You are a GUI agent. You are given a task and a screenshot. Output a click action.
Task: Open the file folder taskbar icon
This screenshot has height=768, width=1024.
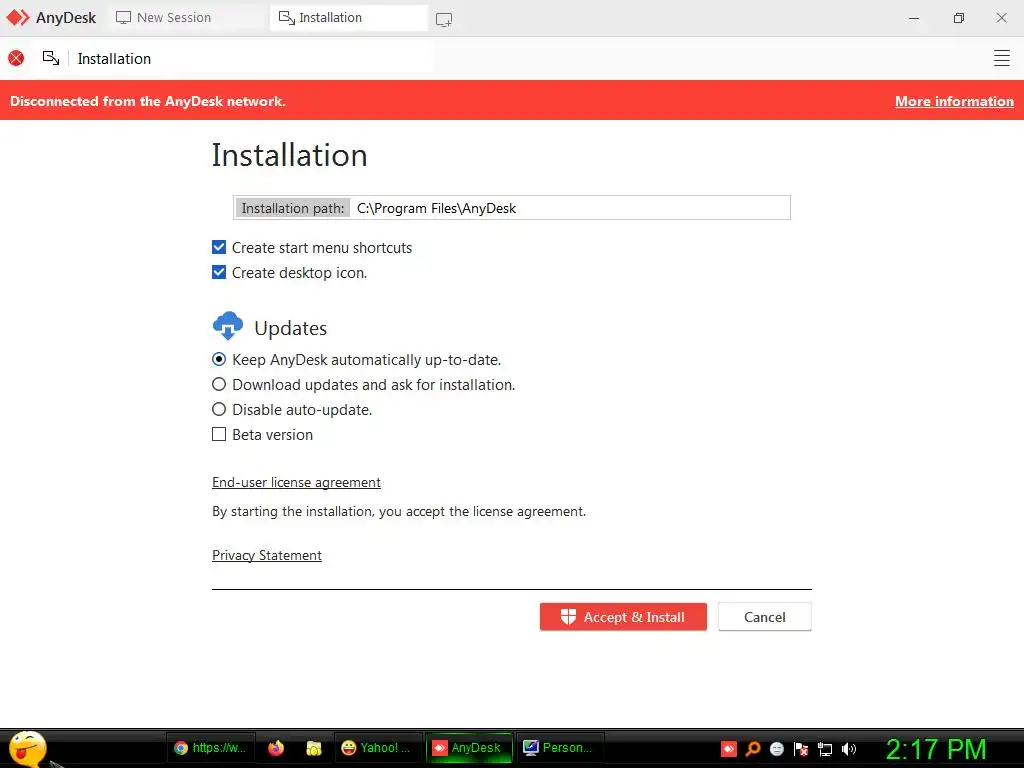(314, 748)
